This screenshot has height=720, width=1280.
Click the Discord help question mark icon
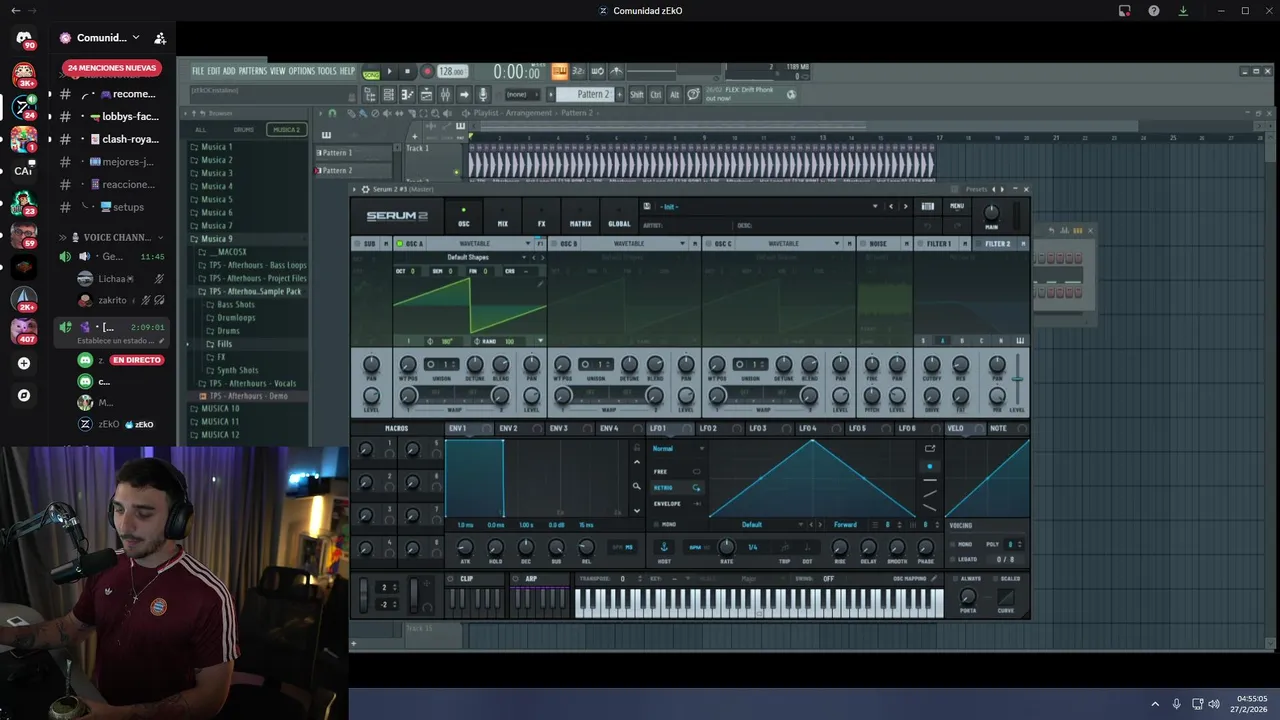(x=1154, y=11)
